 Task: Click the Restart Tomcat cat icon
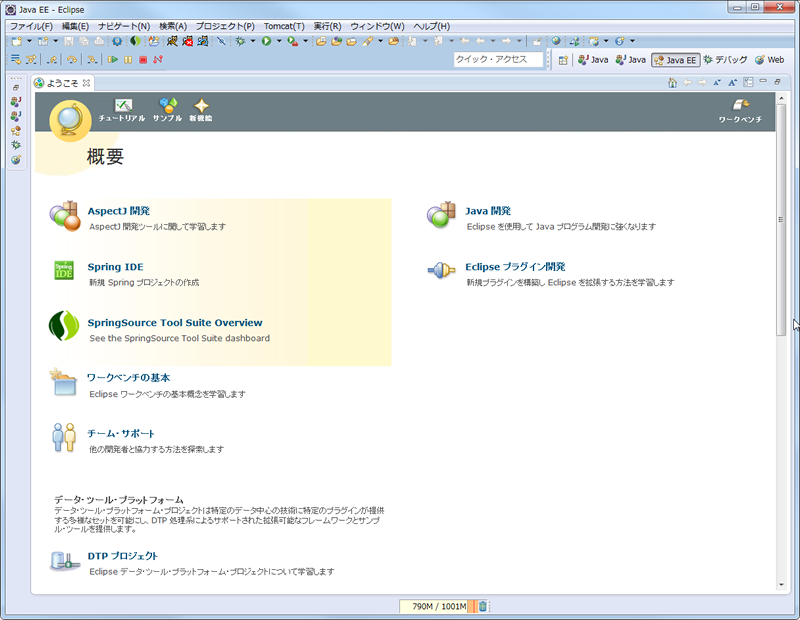coord(203,41)
